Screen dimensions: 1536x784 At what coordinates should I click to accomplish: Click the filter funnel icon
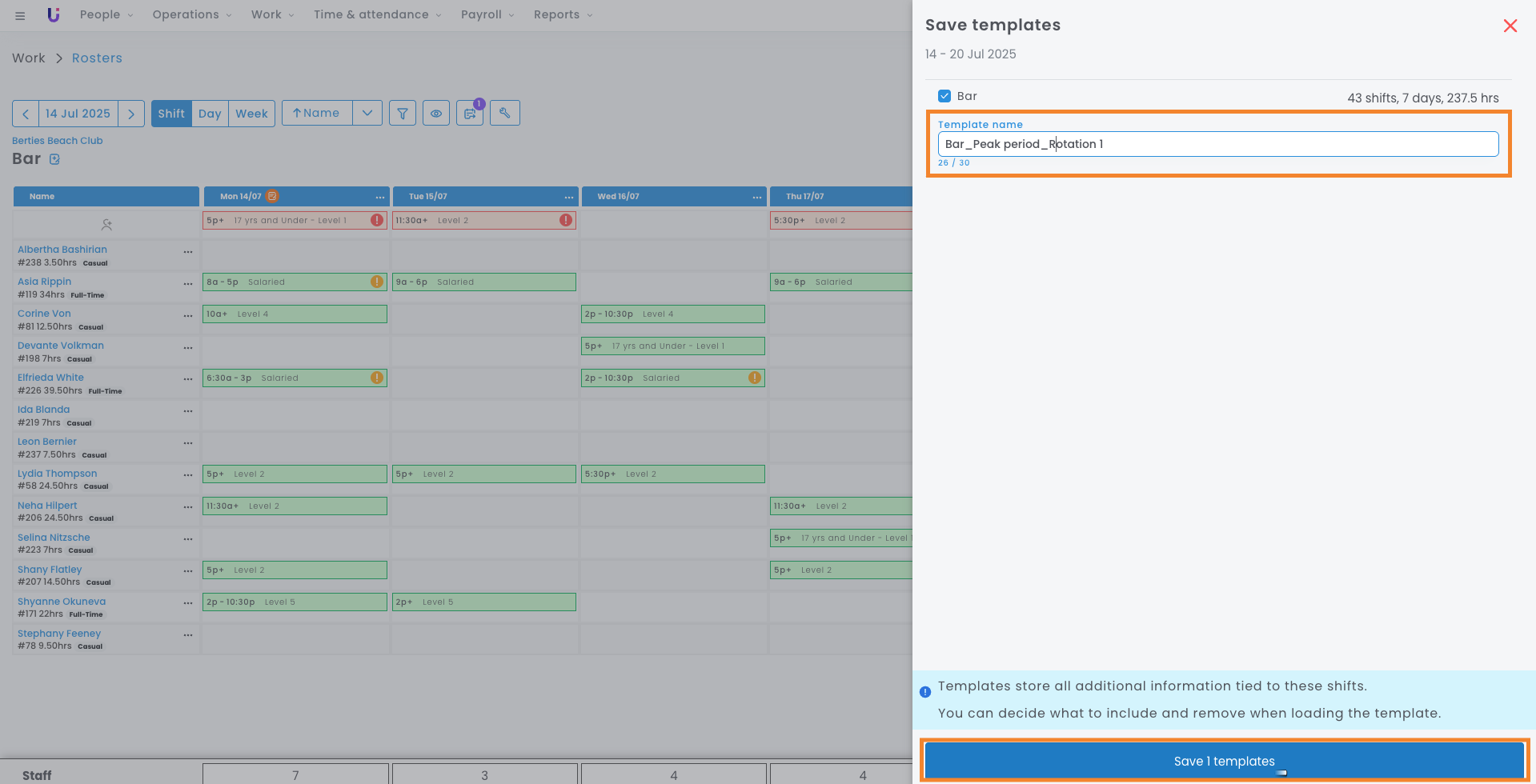pyautogui.click(x=403, y=114)
